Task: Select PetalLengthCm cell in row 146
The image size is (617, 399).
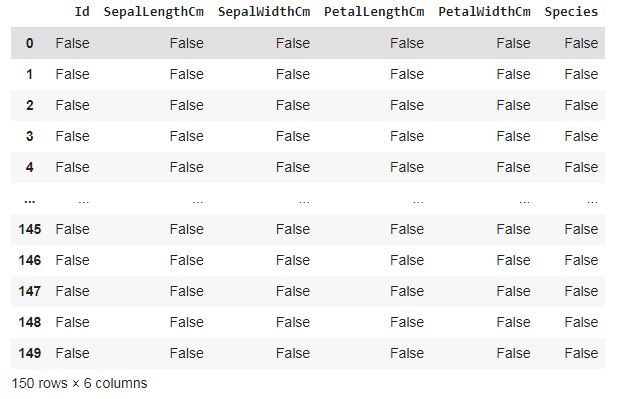Action: pos(407,260)
